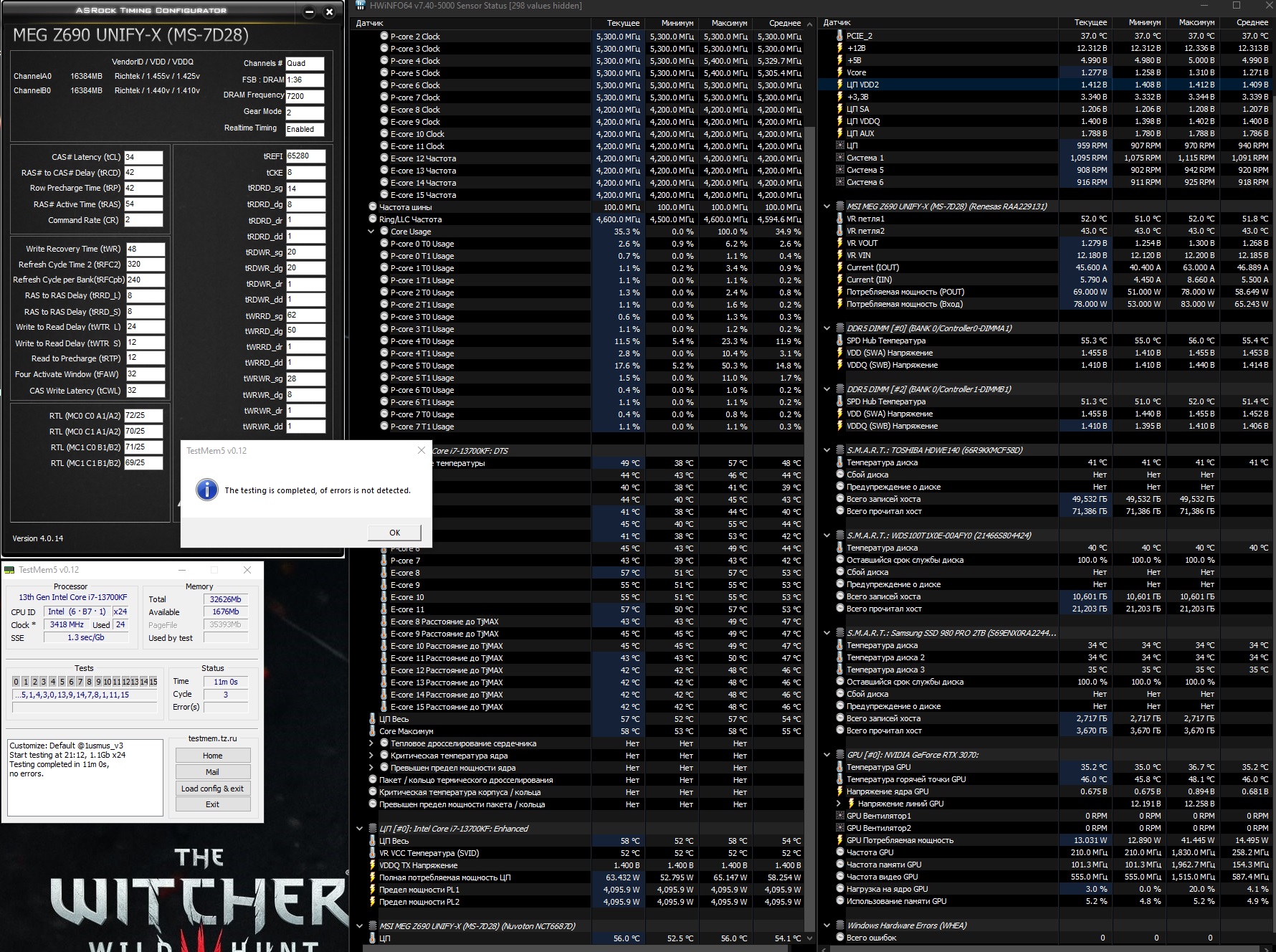The image size is (1276, 952).
Task: Click the icon of E-core 8 Расстояние до TjMAX
Action: [x=384, y=622]
